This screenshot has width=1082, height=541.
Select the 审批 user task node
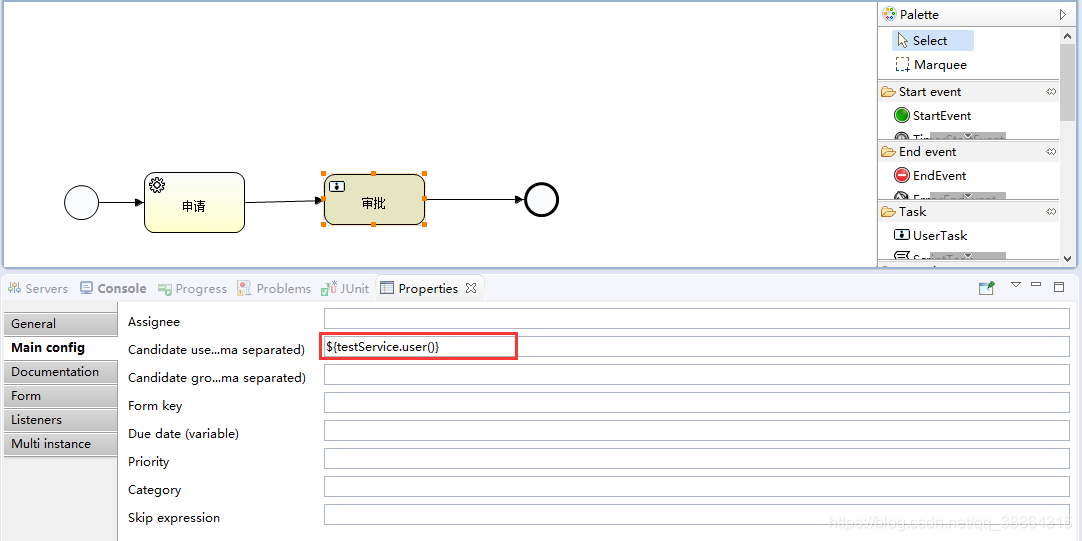(374, 199)
